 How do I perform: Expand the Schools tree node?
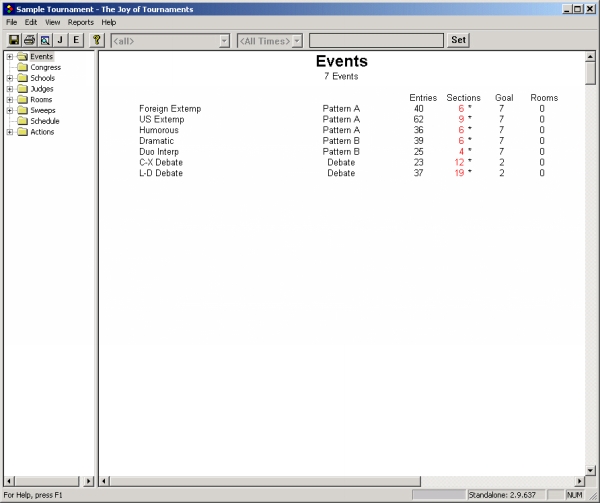click(9, 78)
